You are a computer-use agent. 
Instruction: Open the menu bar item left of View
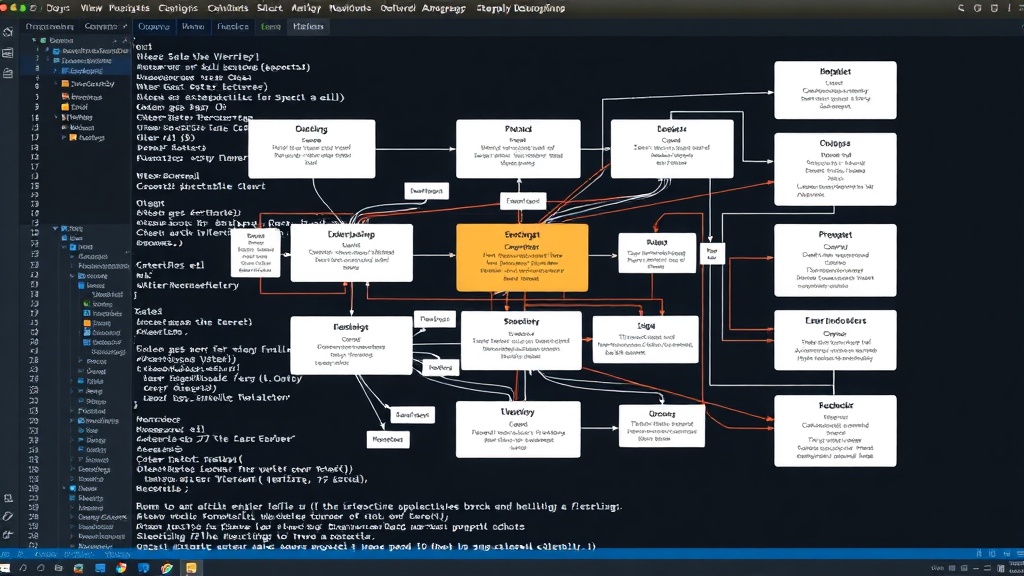click(x=57, y=8)
